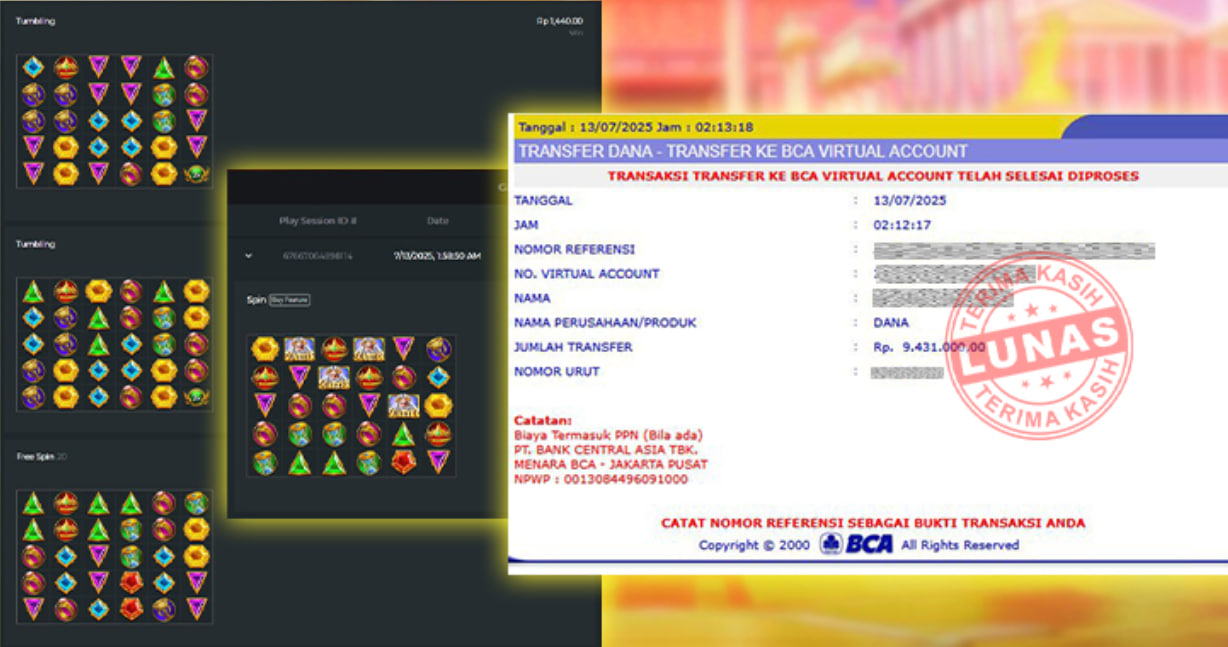Click the second Tumbling label
1228x647 pixels.
(x=35, y=244)
